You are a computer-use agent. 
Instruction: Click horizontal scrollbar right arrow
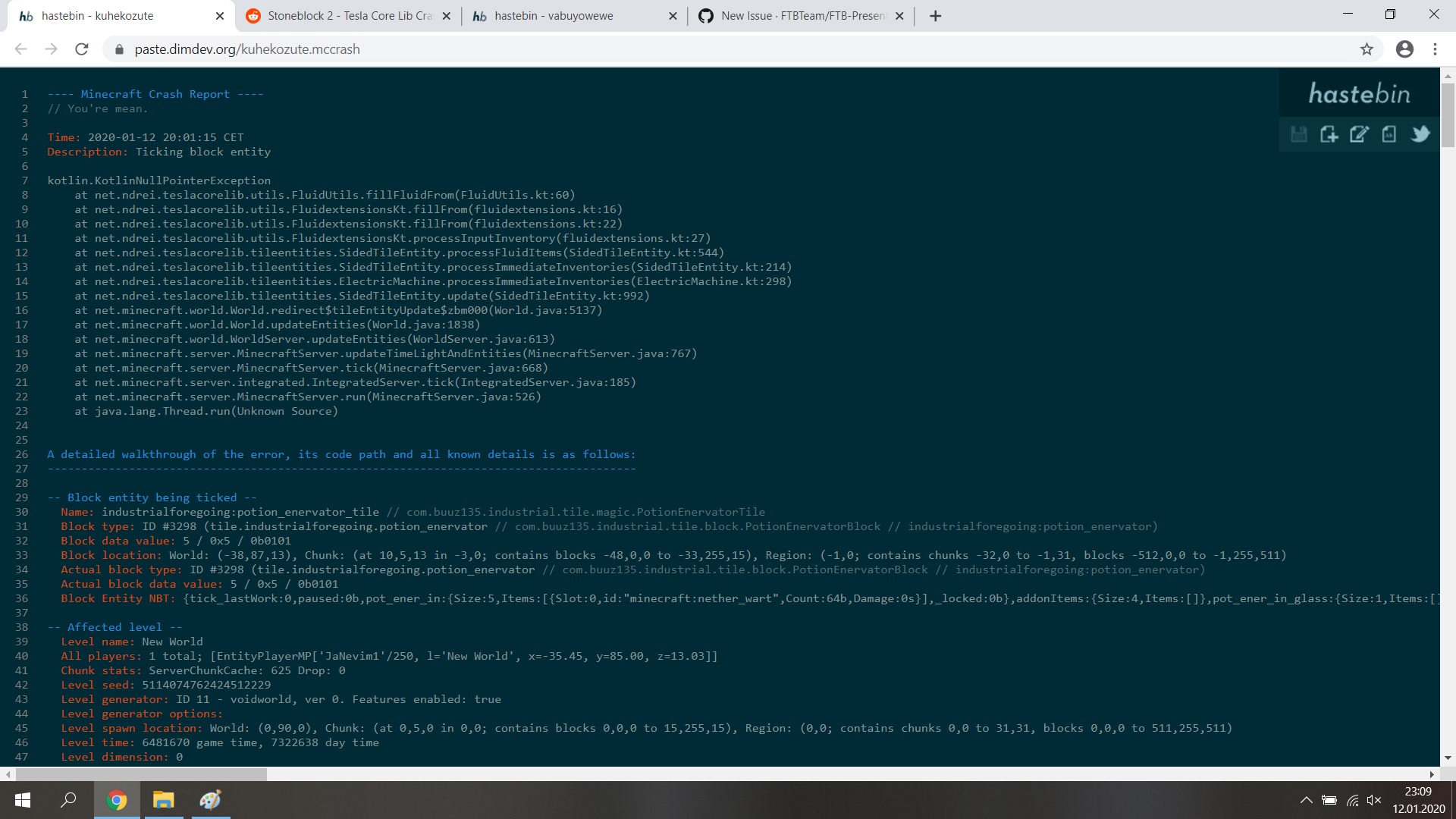pyautogui.click(x=1432, y=774)
